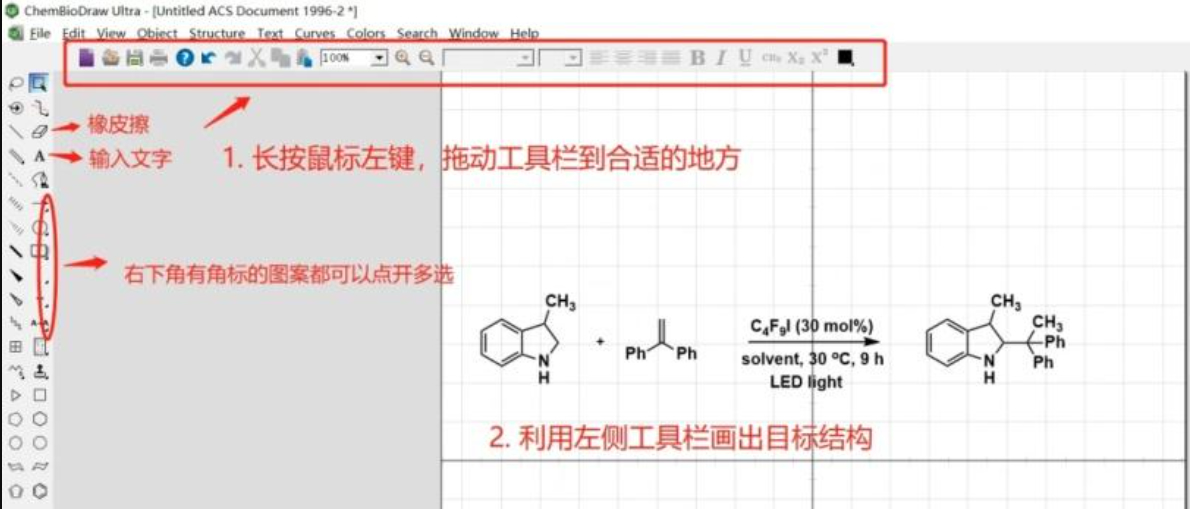Screen dimensions: 1190x509
Task: Select the Eraser tool
Action: coord(40,130)
